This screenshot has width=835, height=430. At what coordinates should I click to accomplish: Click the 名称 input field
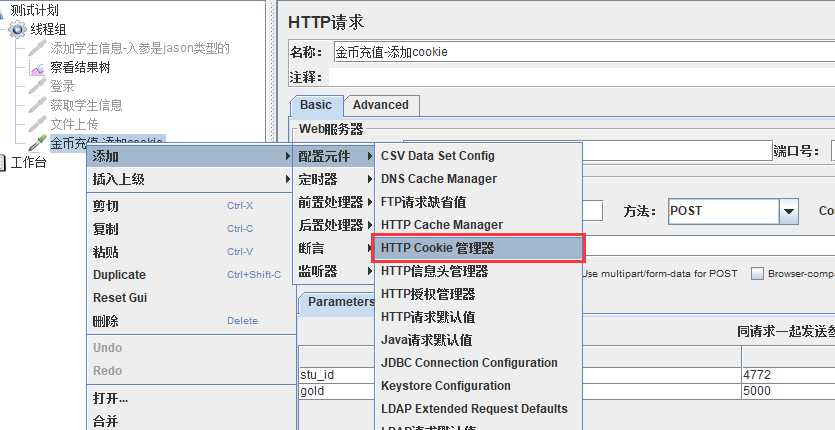584,52
